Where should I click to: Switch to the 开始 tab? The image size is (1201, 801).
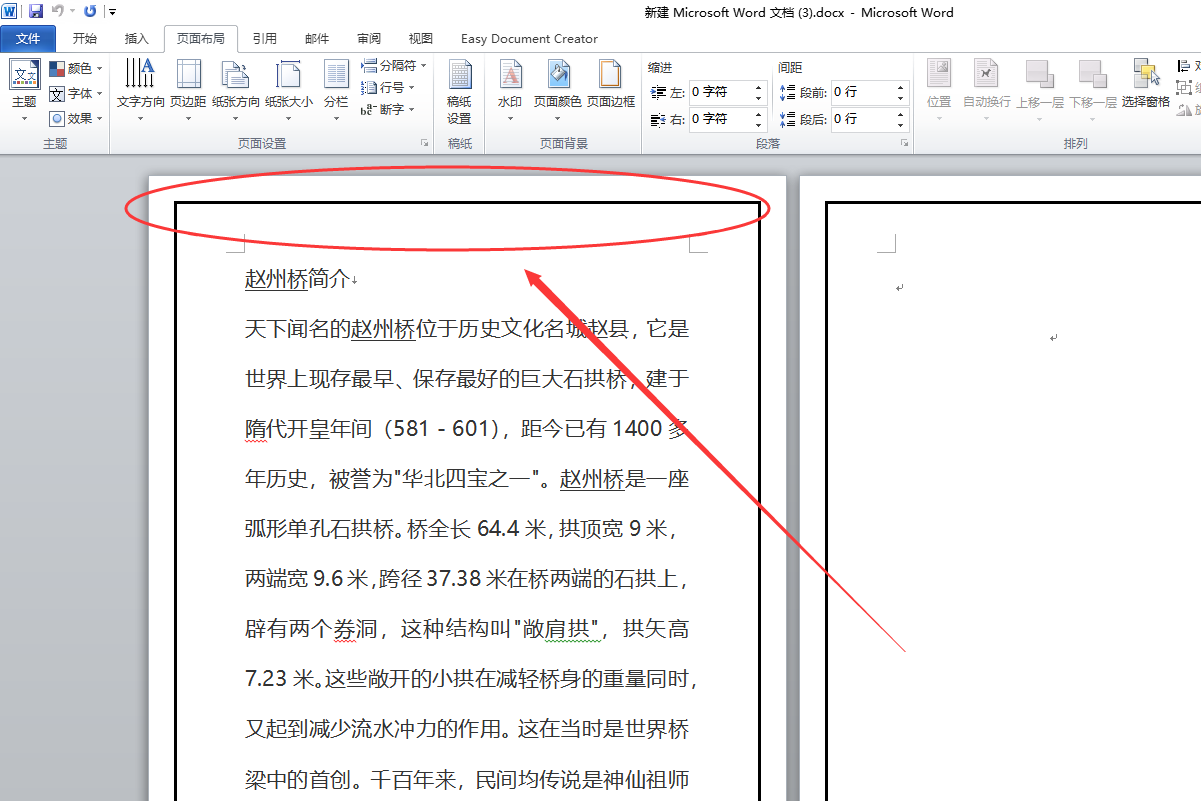tap(85, 39)
